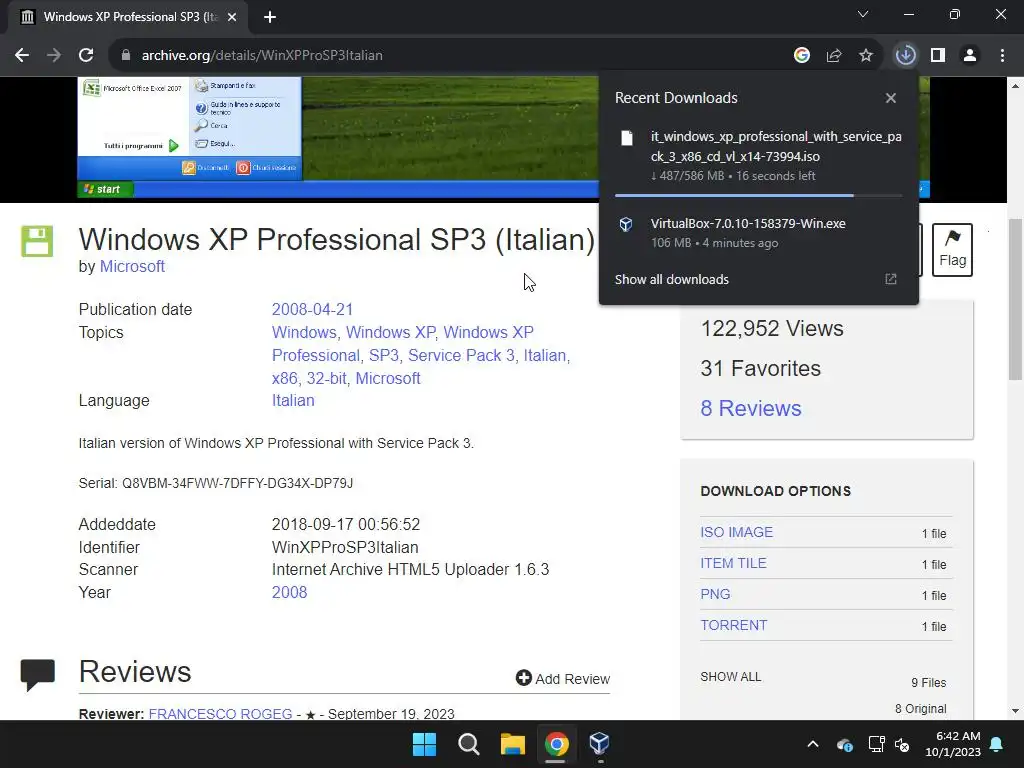Select the PNG download option
1024x768 pixels.
coord(715,594)
